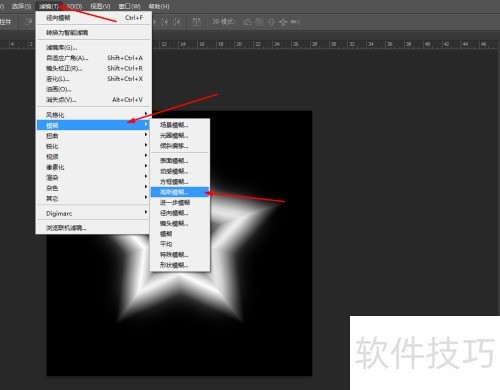The image size is (500, 390).
Task: Expand the 像素化 submenu
Action: tap(94, 167)
